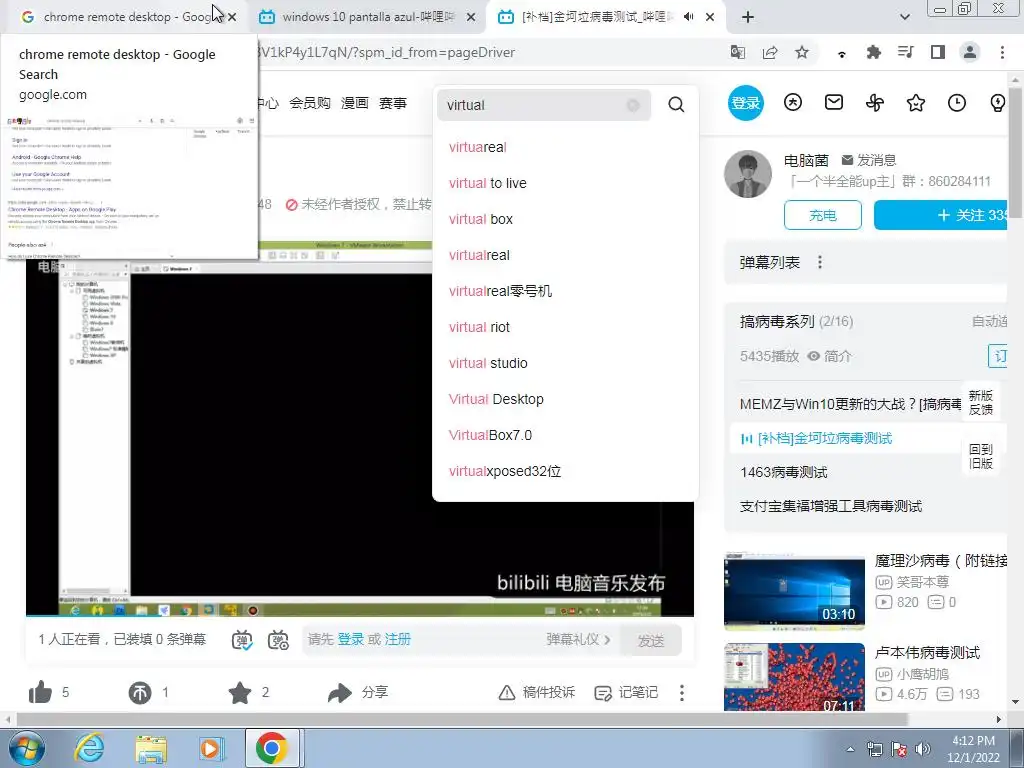Click the translate page icon in address bar
Screen dimensions: 1024x768
point(738,52)
